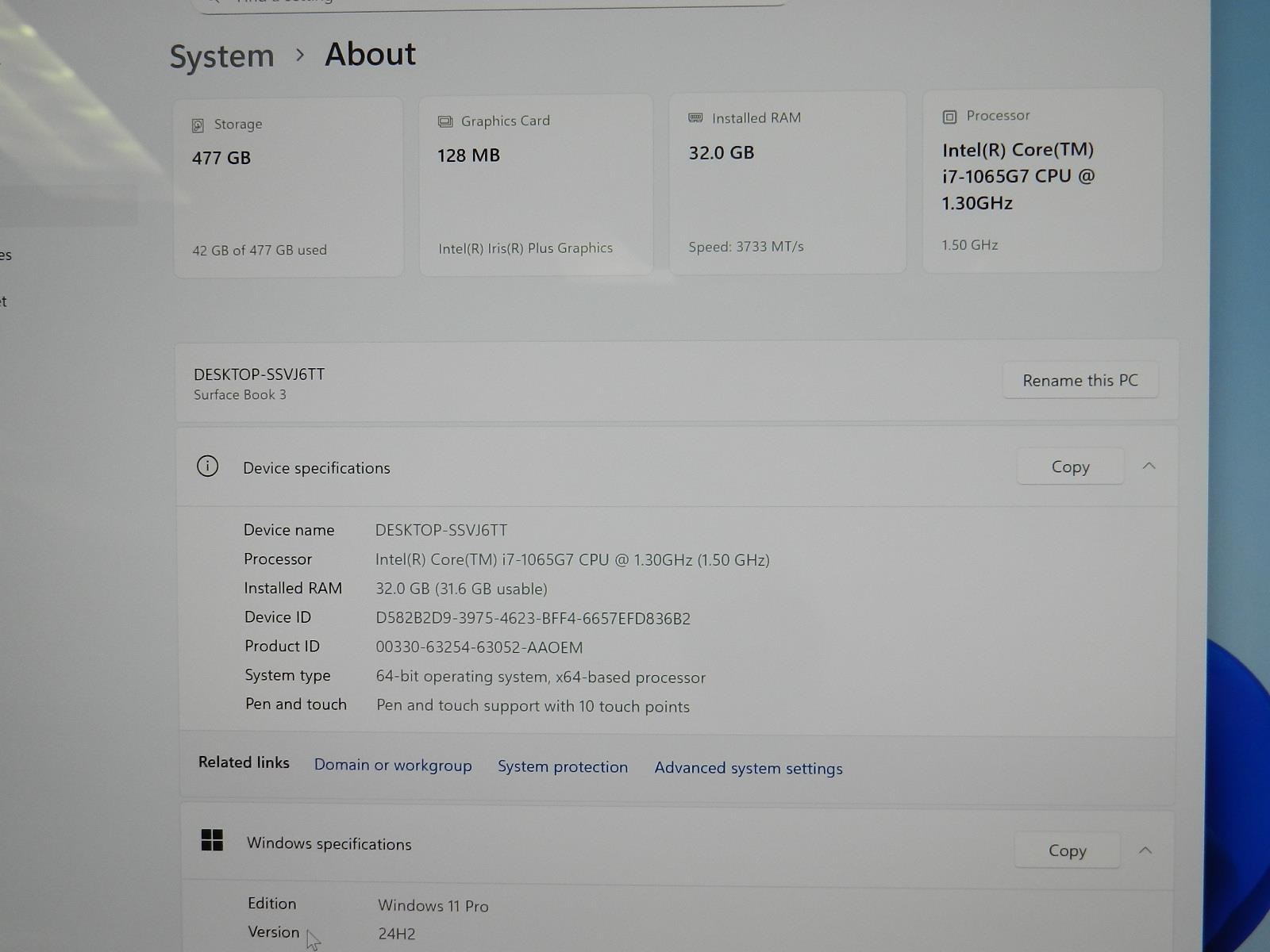The width and height of the screenshot is (1270, 952).
Task: Click the Graphics Card icon
Action: click(445, 121)
